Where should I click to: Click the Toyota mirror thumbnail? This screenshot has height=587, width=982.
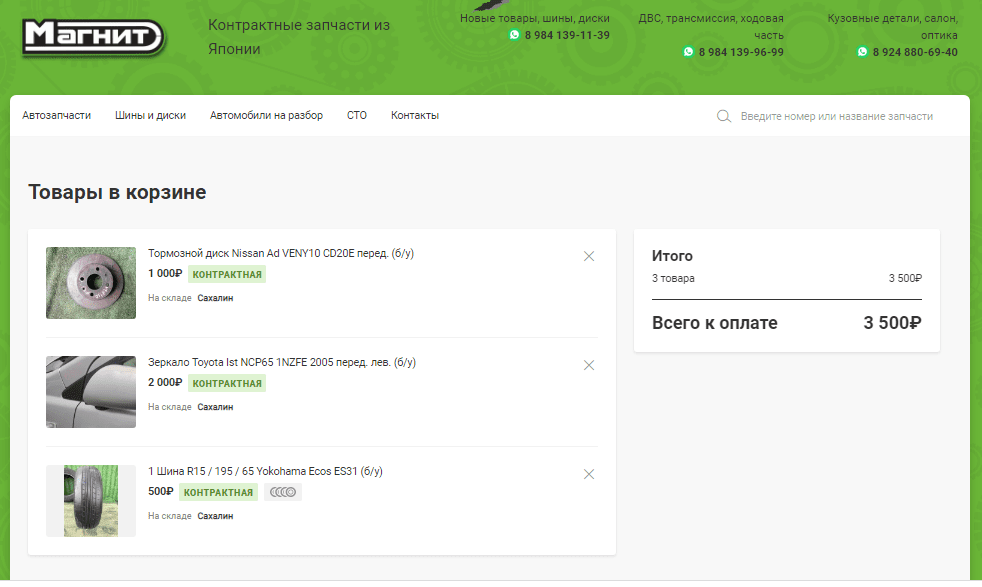point(91,392)
